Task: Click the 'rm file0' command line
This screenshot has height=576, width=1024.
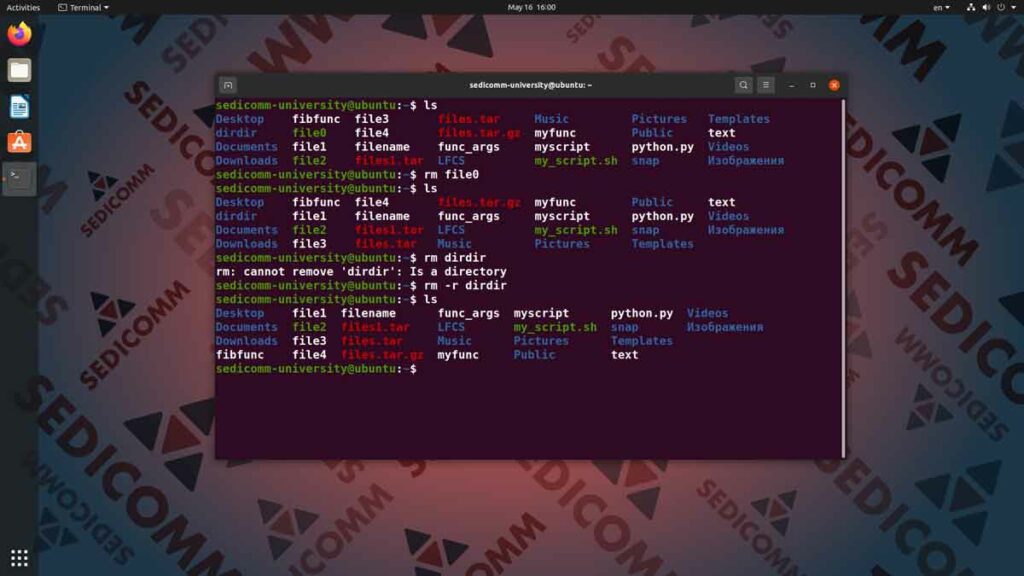Action: pos(451,174)
